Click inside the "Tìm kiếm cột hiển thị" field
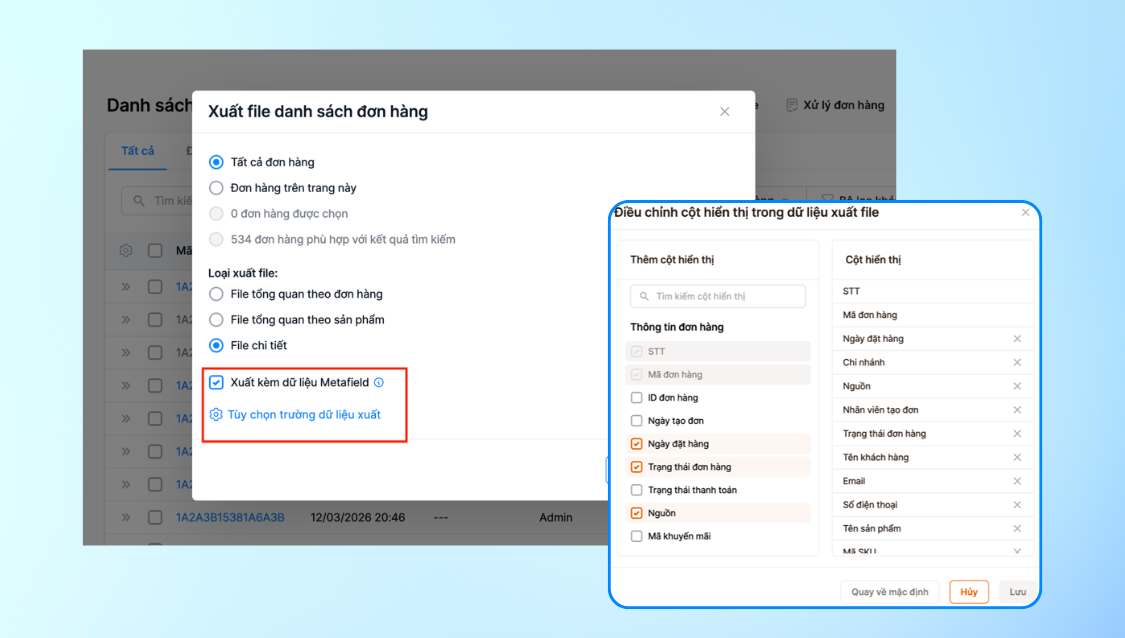This screenshot has width=1125, height=638. (717, 296)
